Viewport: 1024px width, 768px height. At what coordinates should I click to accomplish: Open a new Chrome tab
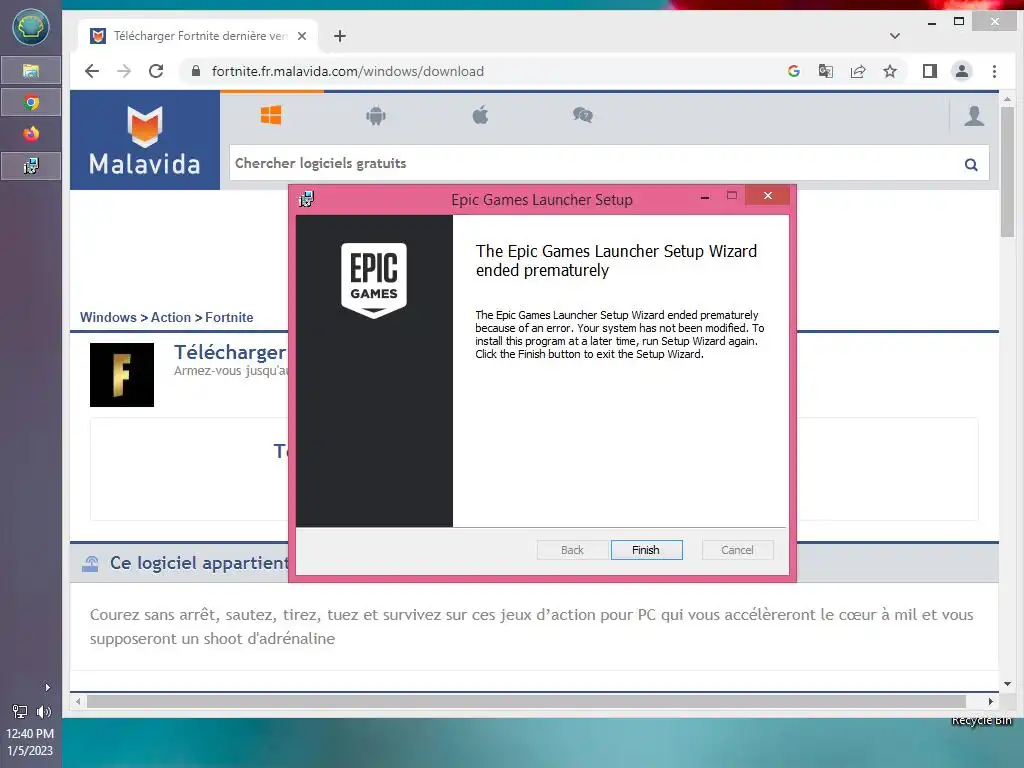[x=340, y=36]
